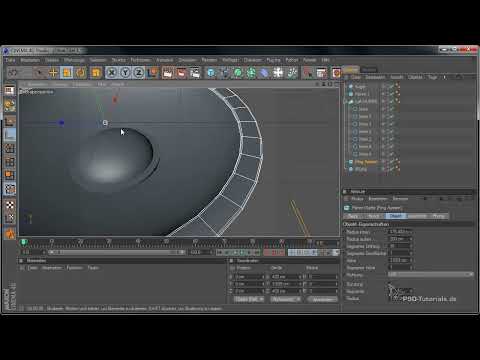Select the Objekt attributes tab
Viewport: 480px width, 360px height.
[396, 216]
